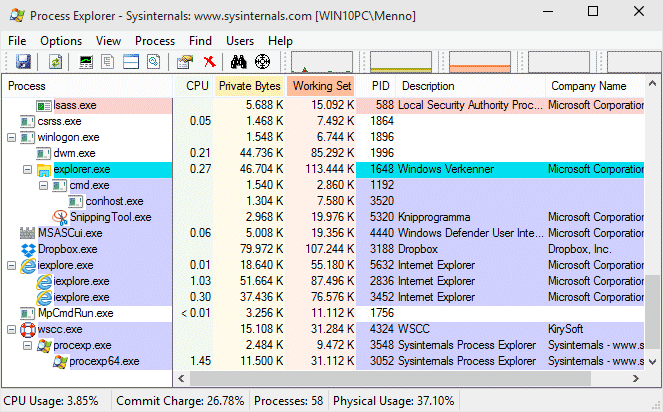Click the 'Physical Usage: 37.10%' status entry
This screenshot has width=663, height=412.
click(x=393, y=401)
